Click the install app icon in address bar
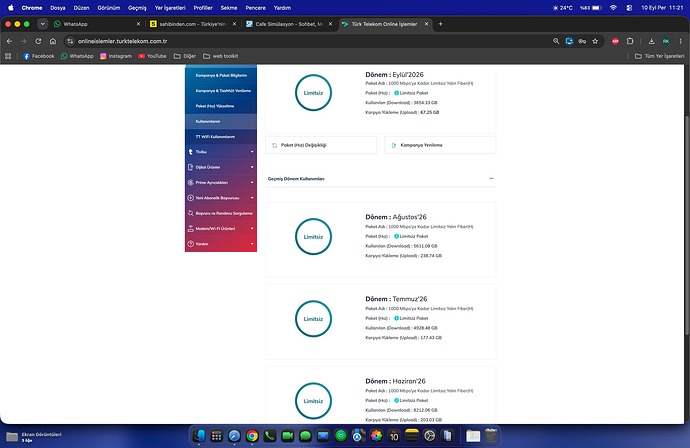690x448 pixels. [x=569, y=41]
